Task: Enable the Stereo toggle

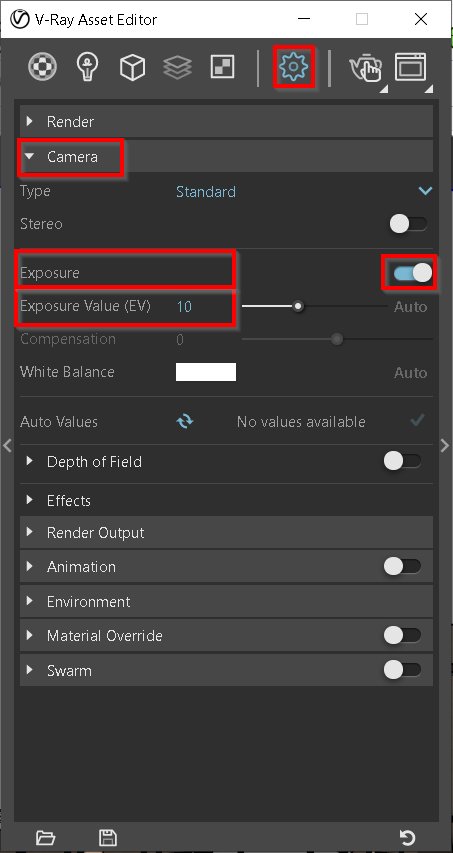Action: [x=408, y=224]
